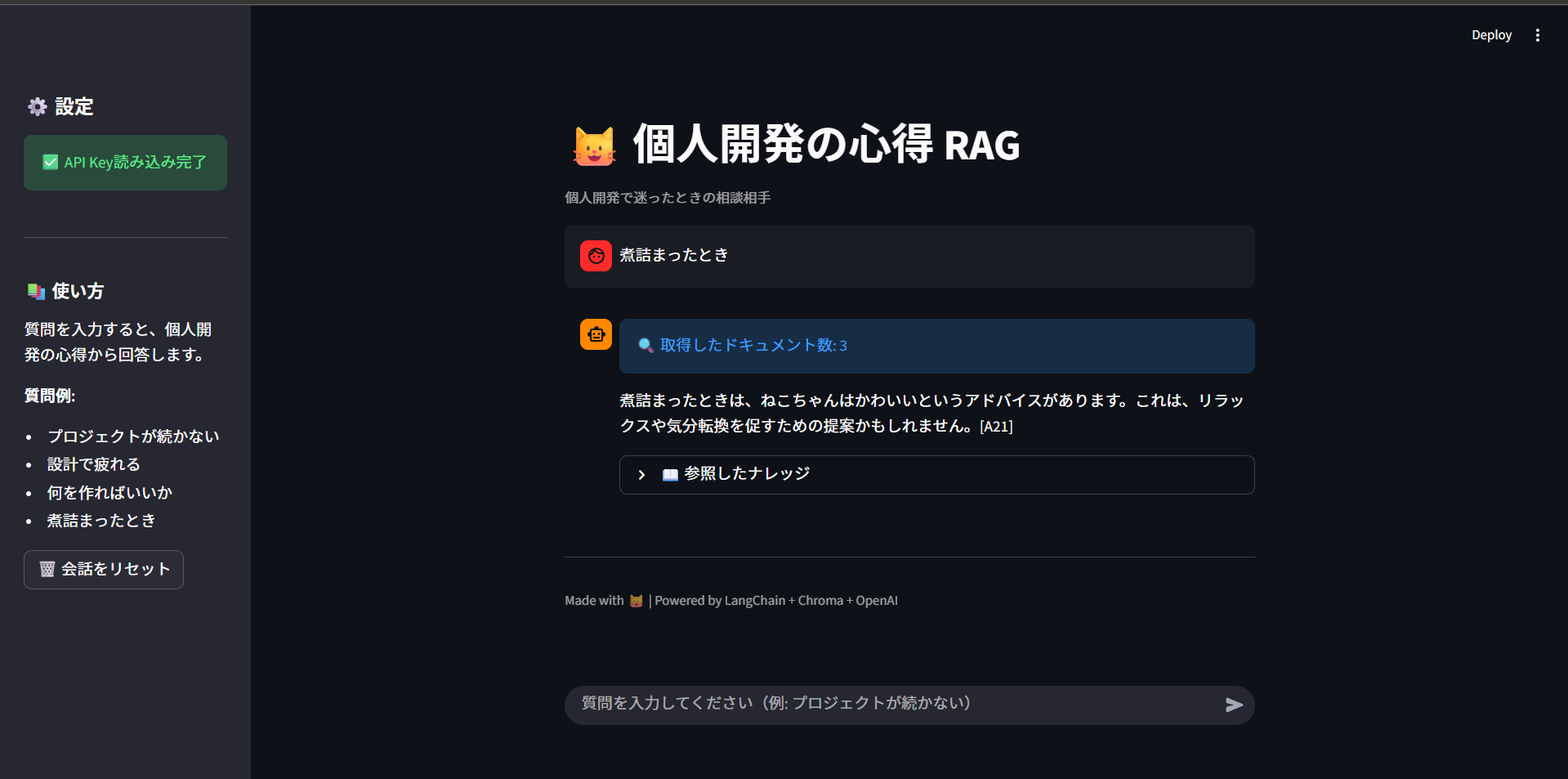Click the usage section books icon
Viewport: 1568px width, 779px height.
36,291
